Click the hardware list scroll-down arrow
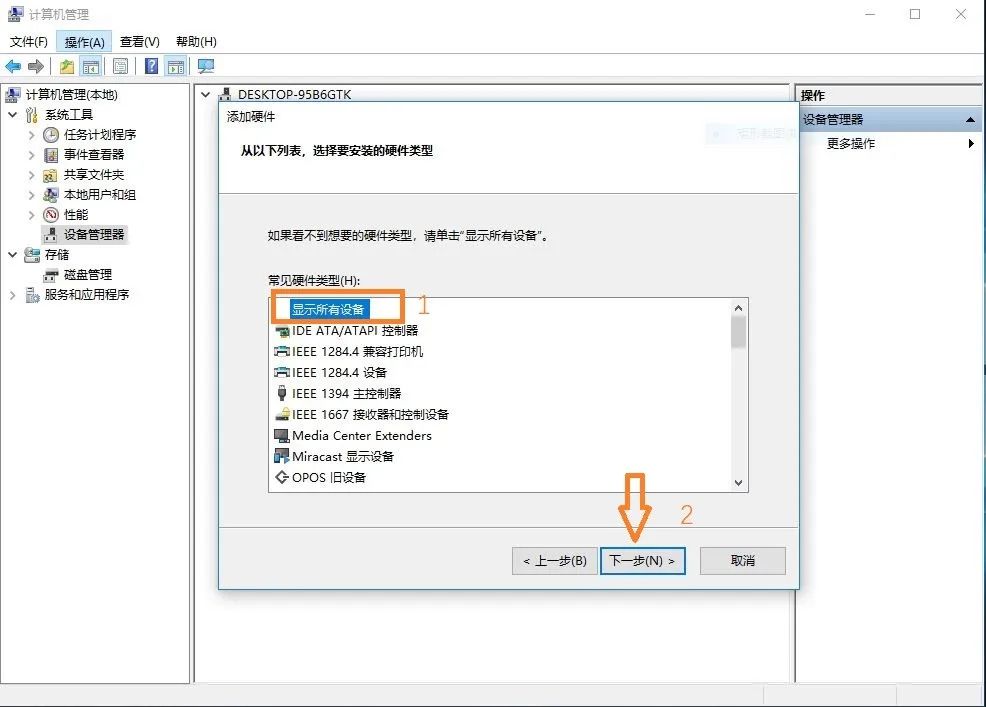The width and height of the screenshot is (986, 707). click(738, 483)
